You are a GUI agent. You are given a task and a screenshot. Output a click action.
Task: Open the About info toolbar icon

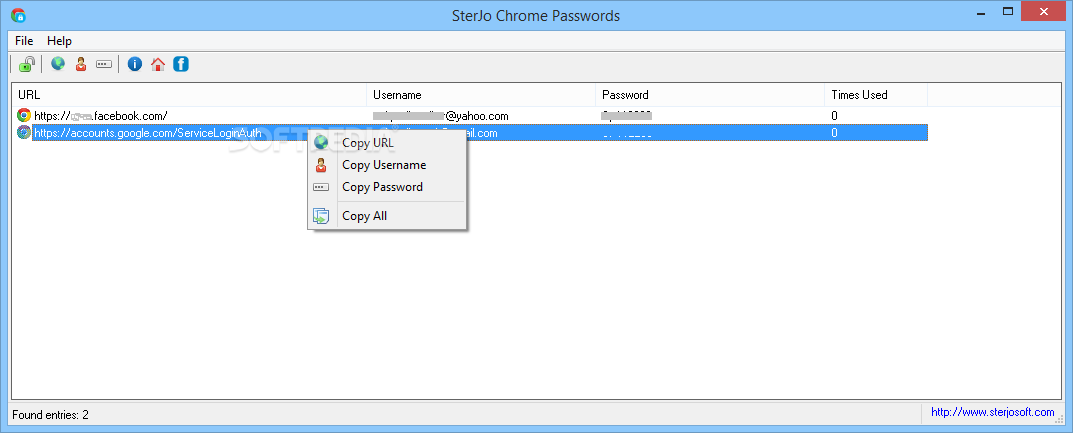coord(135,64)
